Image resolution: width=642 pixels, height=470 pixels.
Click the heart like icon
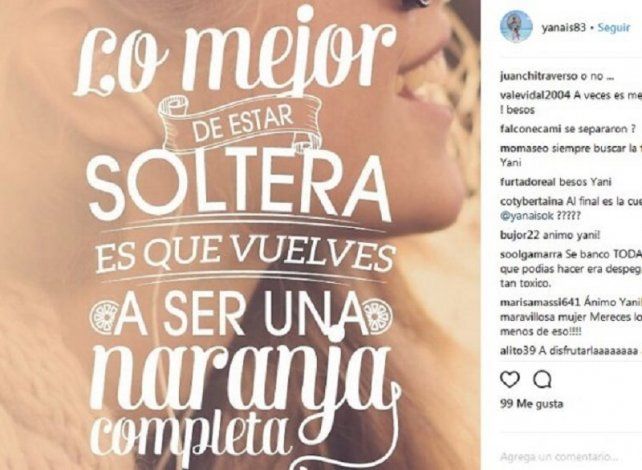pos(510,380)
